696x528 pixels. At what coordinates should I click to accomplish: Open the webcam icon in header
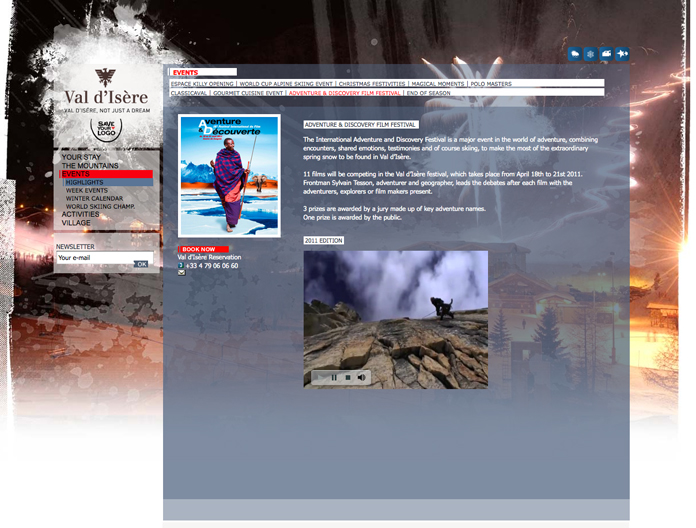606,54
